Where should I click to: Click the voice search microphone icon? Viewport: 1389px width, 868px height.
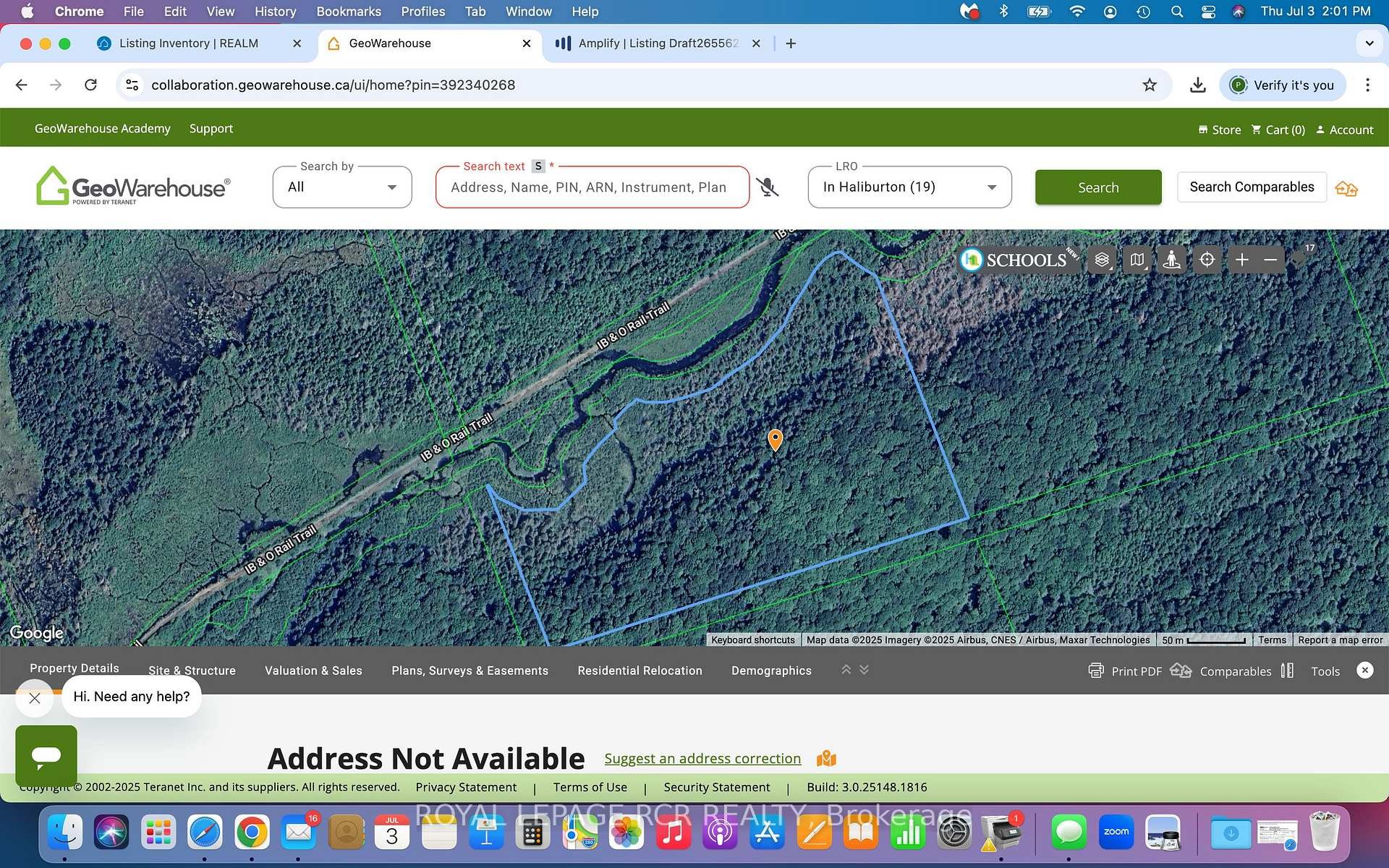(x=768, y=187)
